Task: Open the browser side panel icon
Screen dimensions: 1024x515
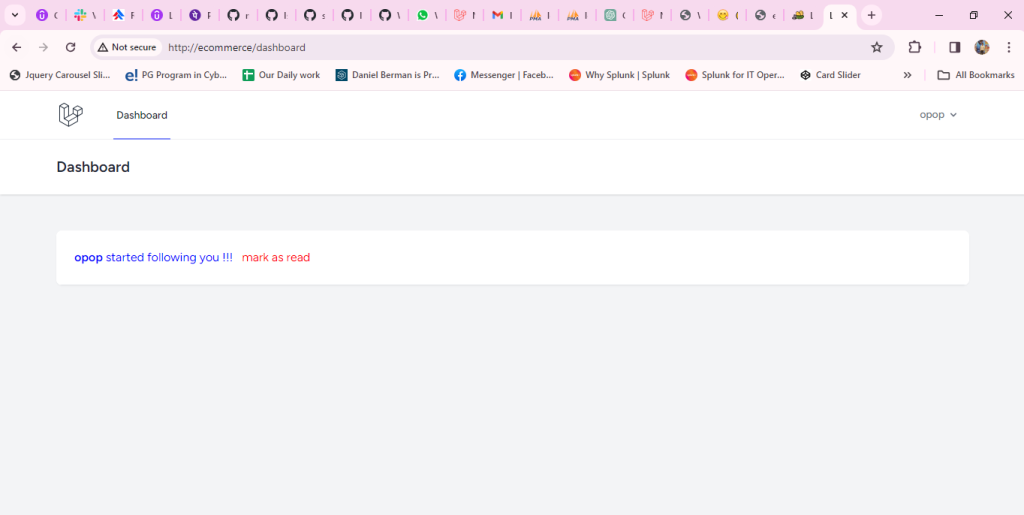Action: [954, 47]
